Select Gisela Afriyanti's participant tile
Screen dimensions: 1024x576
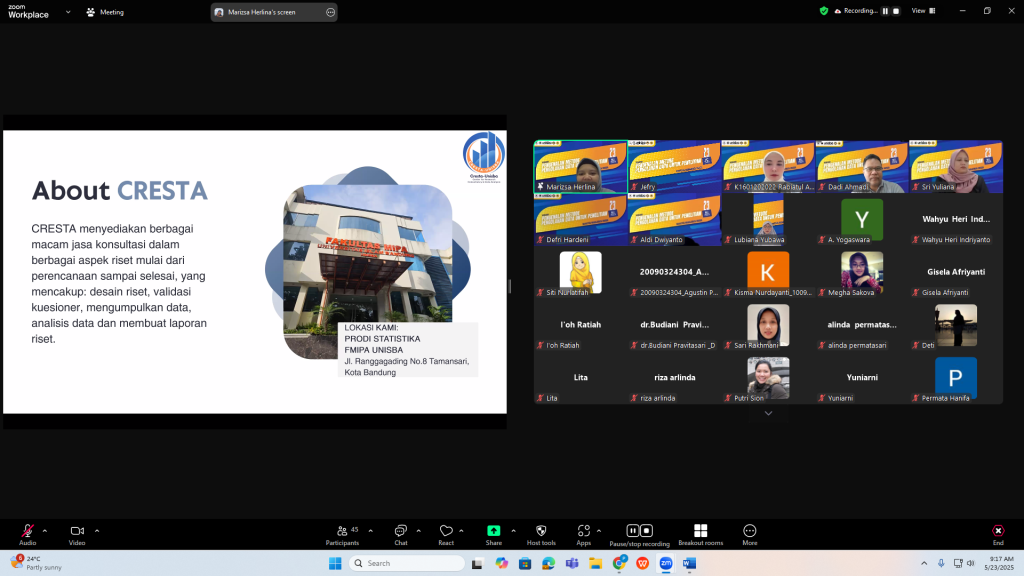coord(956,272)
